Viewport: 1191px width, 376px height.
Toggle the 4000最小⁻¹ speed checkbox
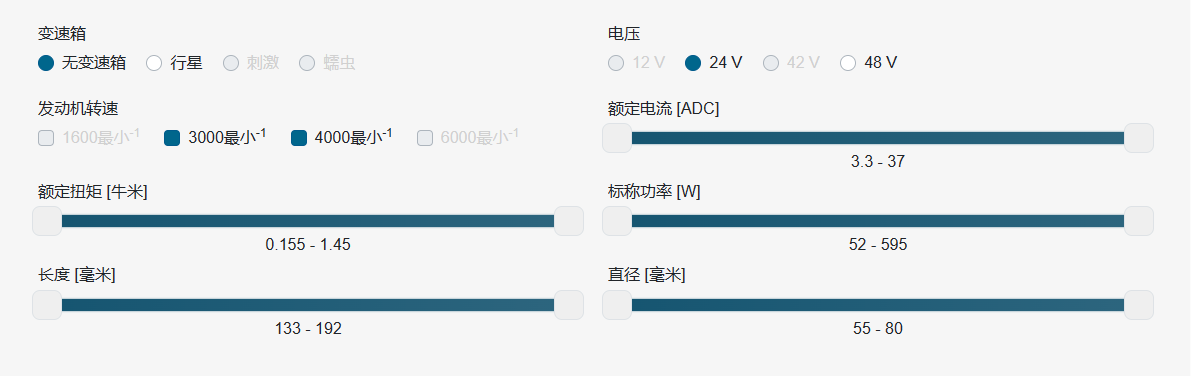coord(299,137)
